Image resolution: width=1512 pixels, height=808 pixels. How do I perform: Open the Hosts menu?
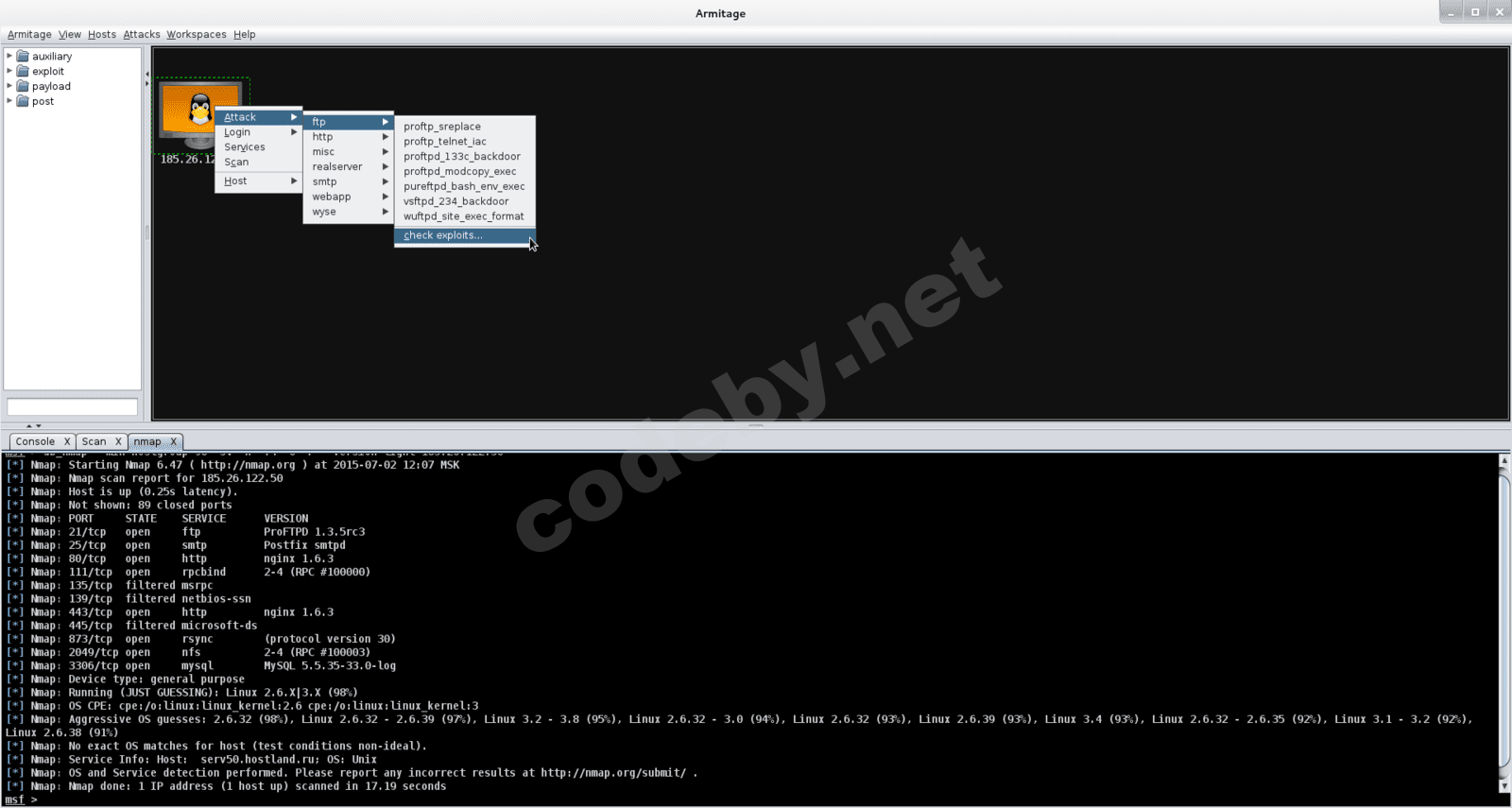point(102,34)
